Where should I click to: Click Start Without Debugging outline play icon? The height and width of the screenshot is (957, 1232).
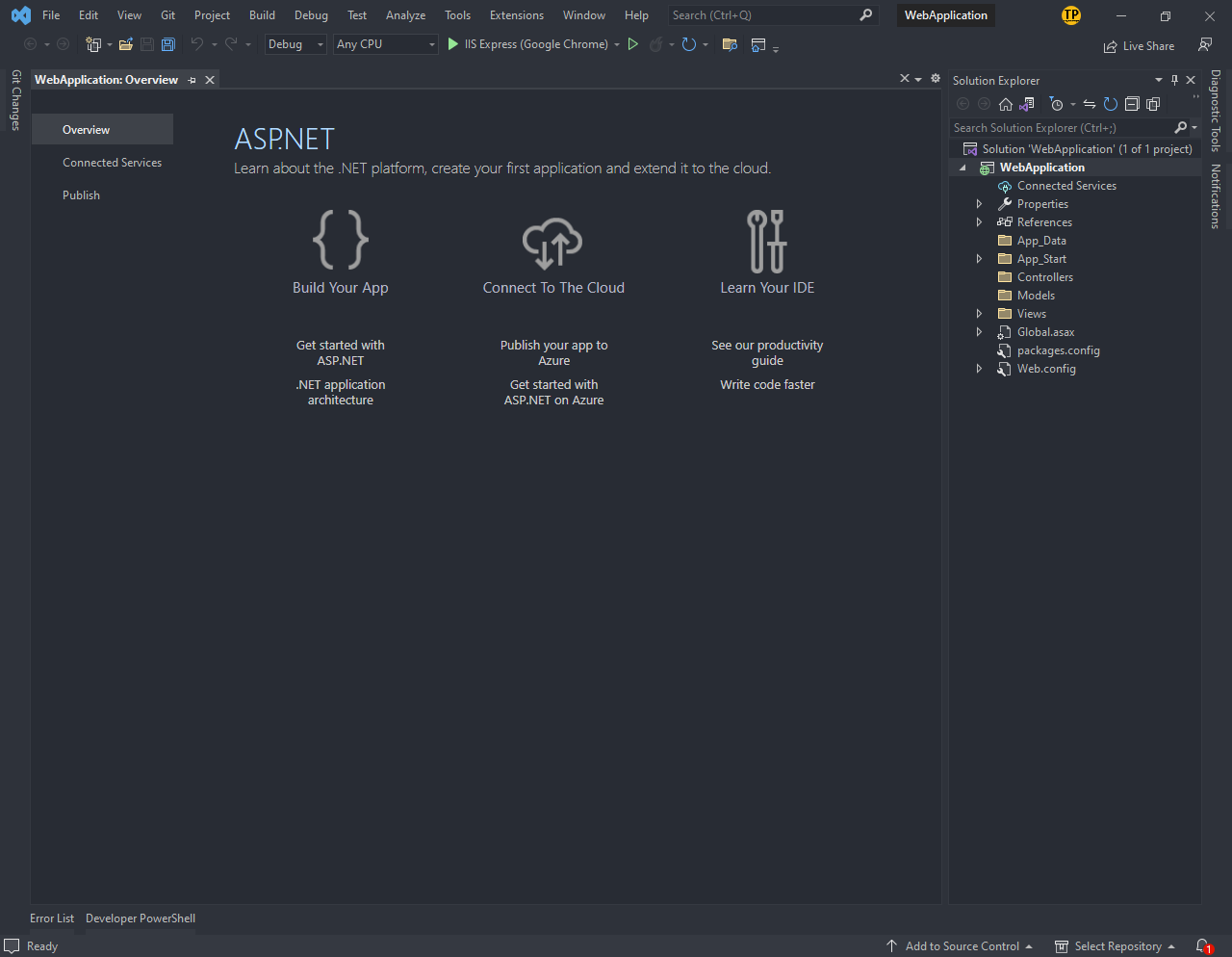[x=632, y=44]
